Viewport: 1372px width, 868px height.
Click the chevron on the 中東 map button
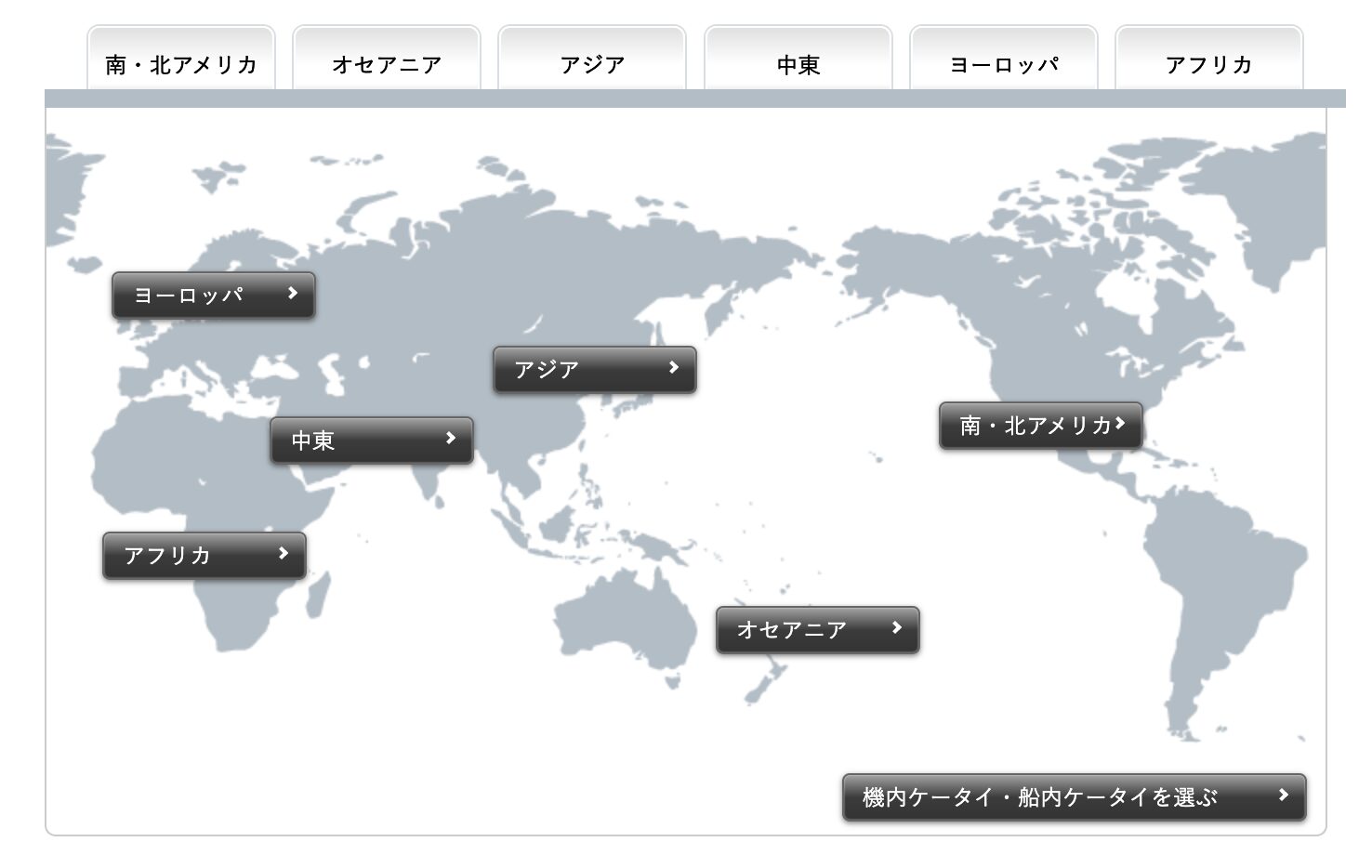(x=451, y=439)
